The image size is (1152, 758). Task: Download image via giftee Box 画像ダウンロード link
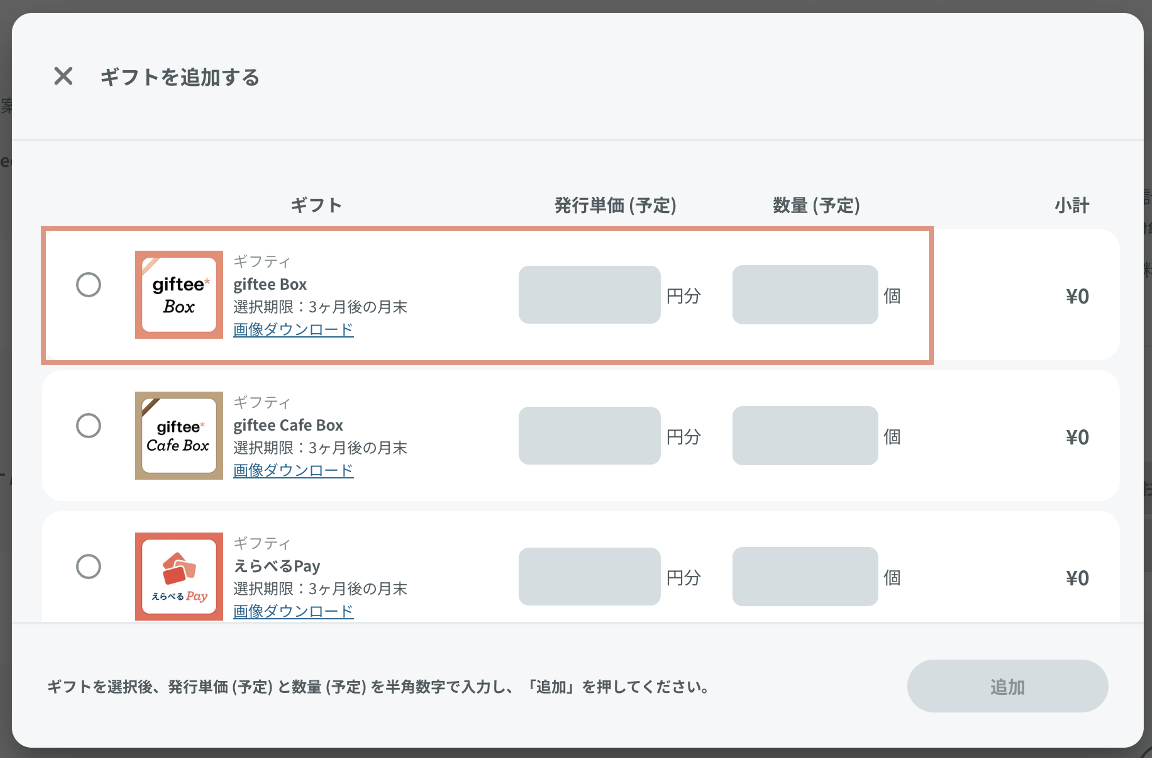[x=293, y=329]
